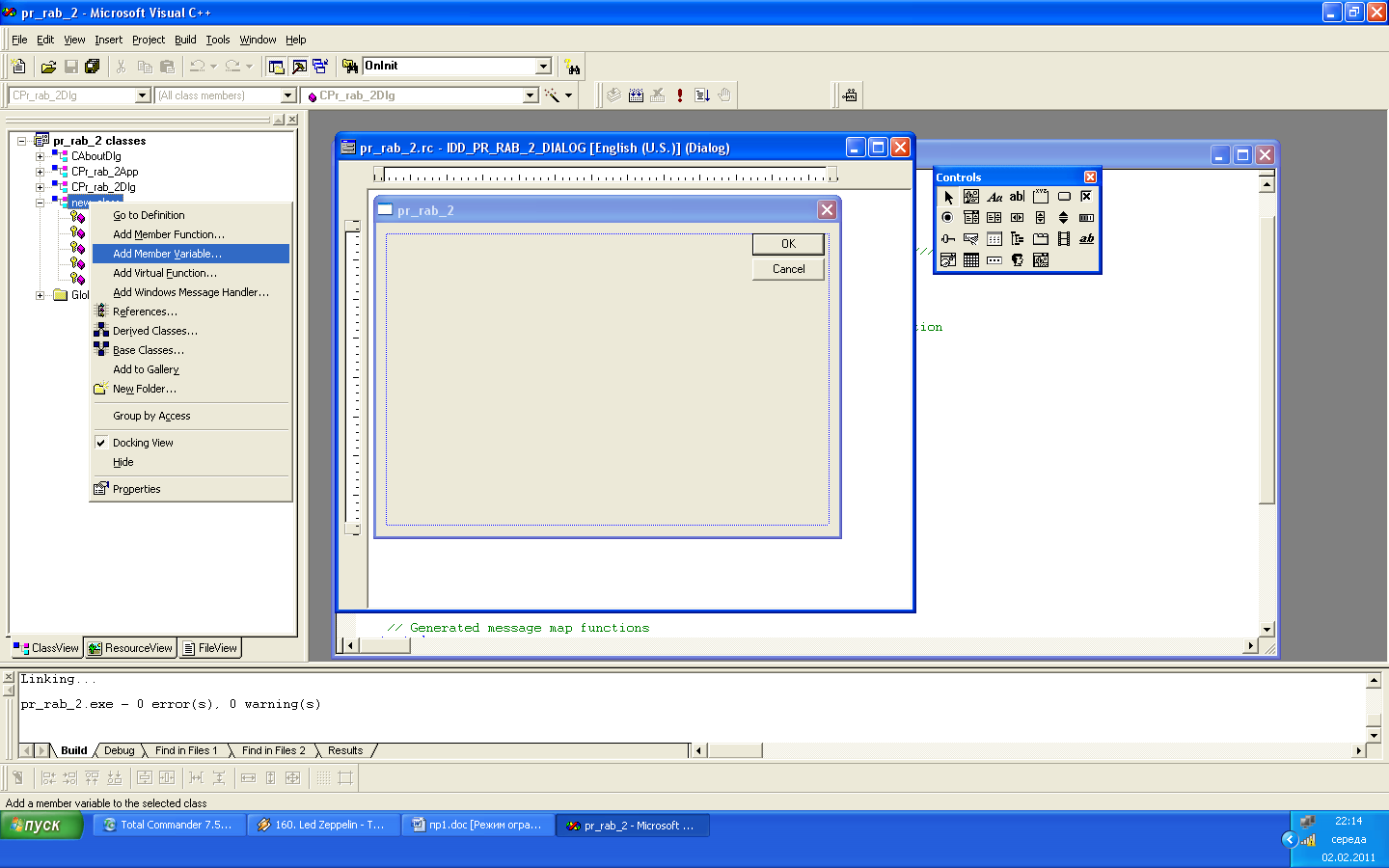Click the code window vertical scrollbar down arrow
The image size is (1389, 868).
pos(1267,629)
